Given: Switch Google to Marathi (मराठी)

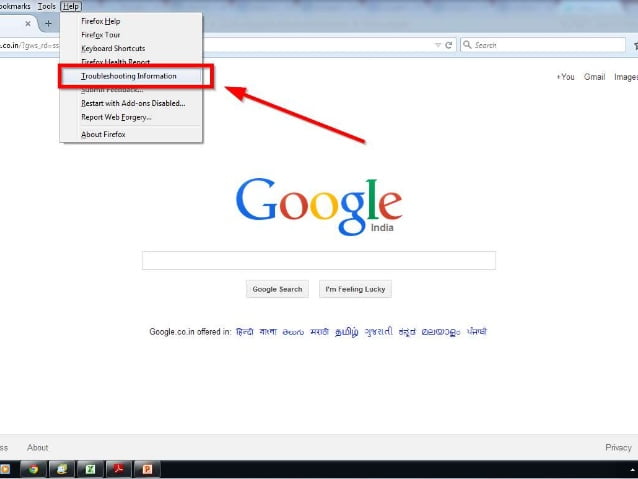Looking at the screenshot, I should click(319, 332).
